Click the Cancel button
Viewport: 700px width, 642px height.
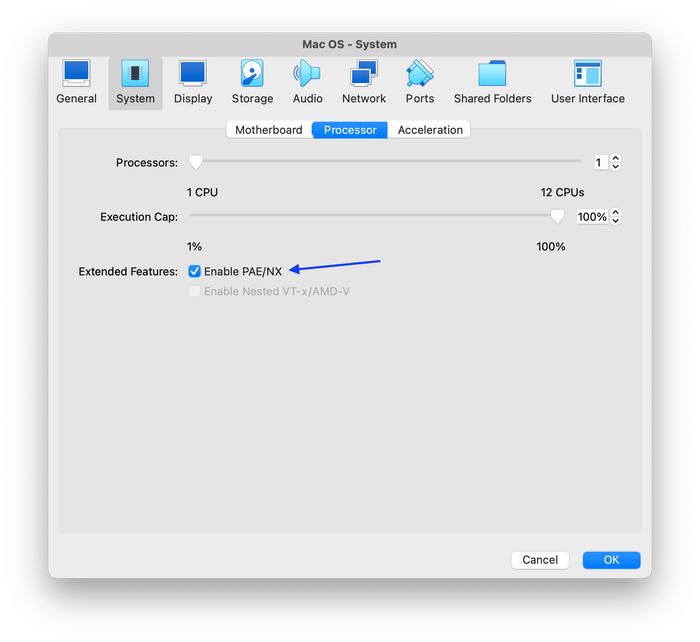pyautogui.click(x=540, y=560)
